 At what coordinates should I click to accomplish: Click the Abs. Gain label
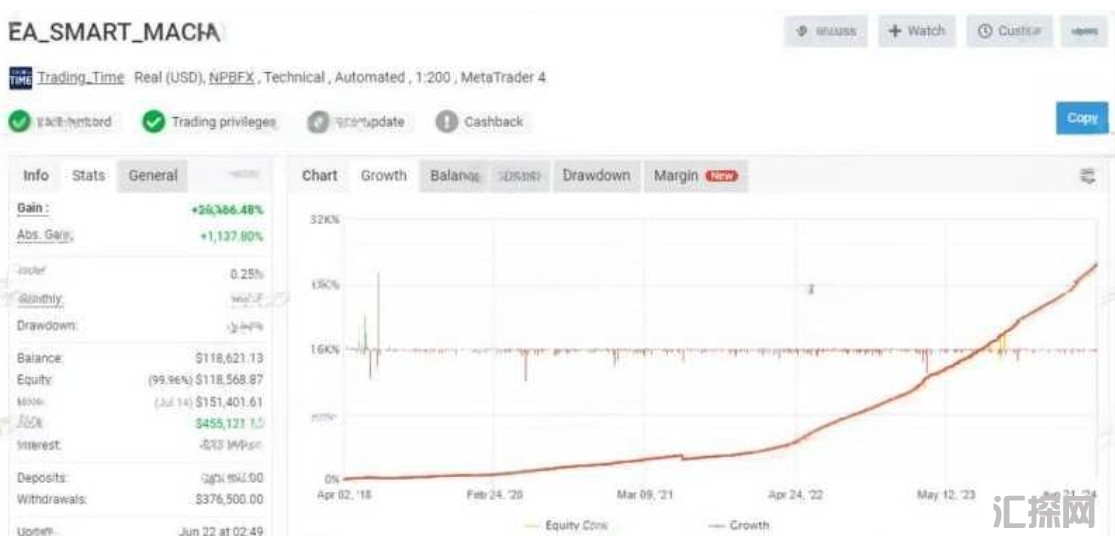pos(45,235)
